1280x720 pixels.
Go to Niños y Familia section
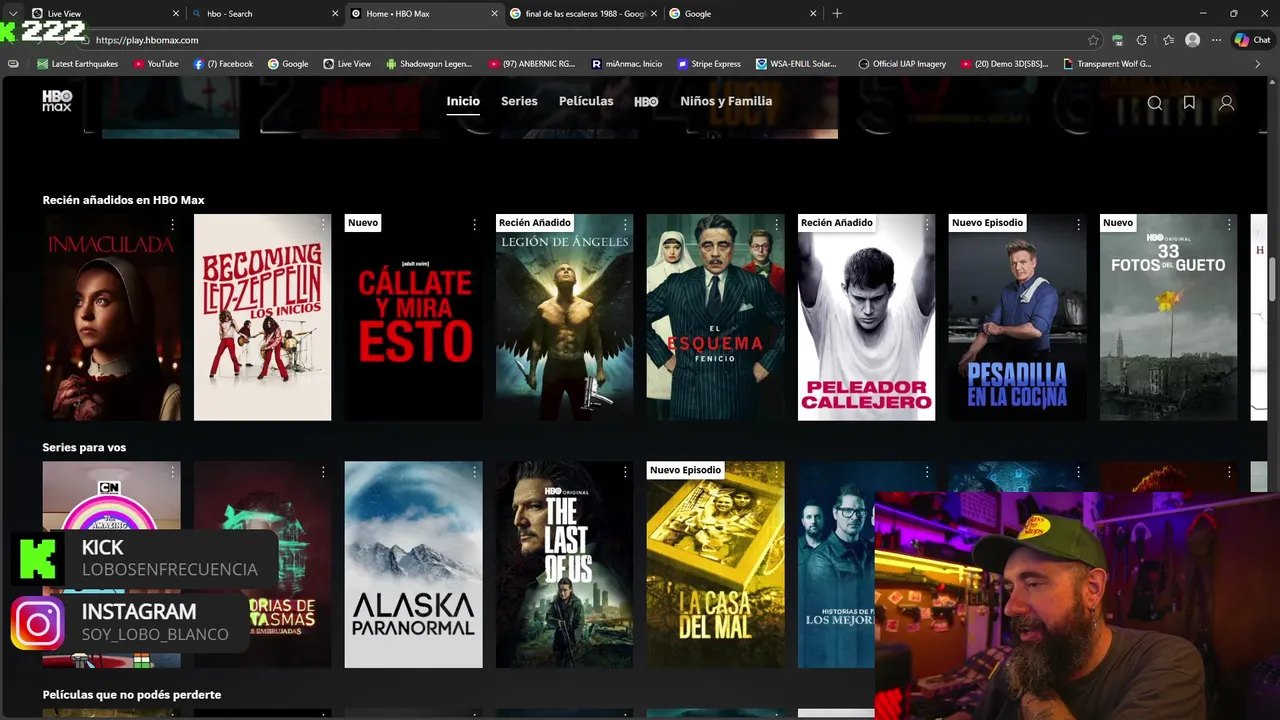click(726, 101)
